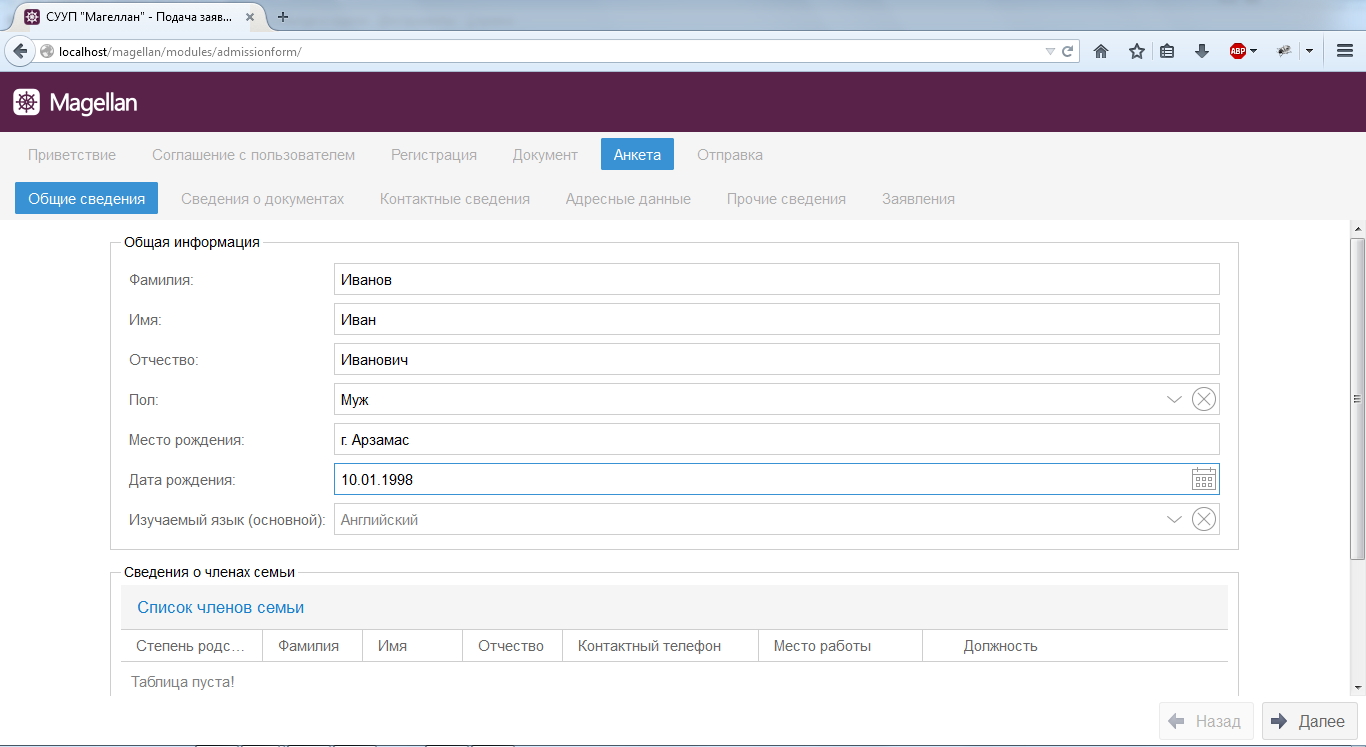
Task: Select the Анкета step tab
Action: click(x=637, y=155)
